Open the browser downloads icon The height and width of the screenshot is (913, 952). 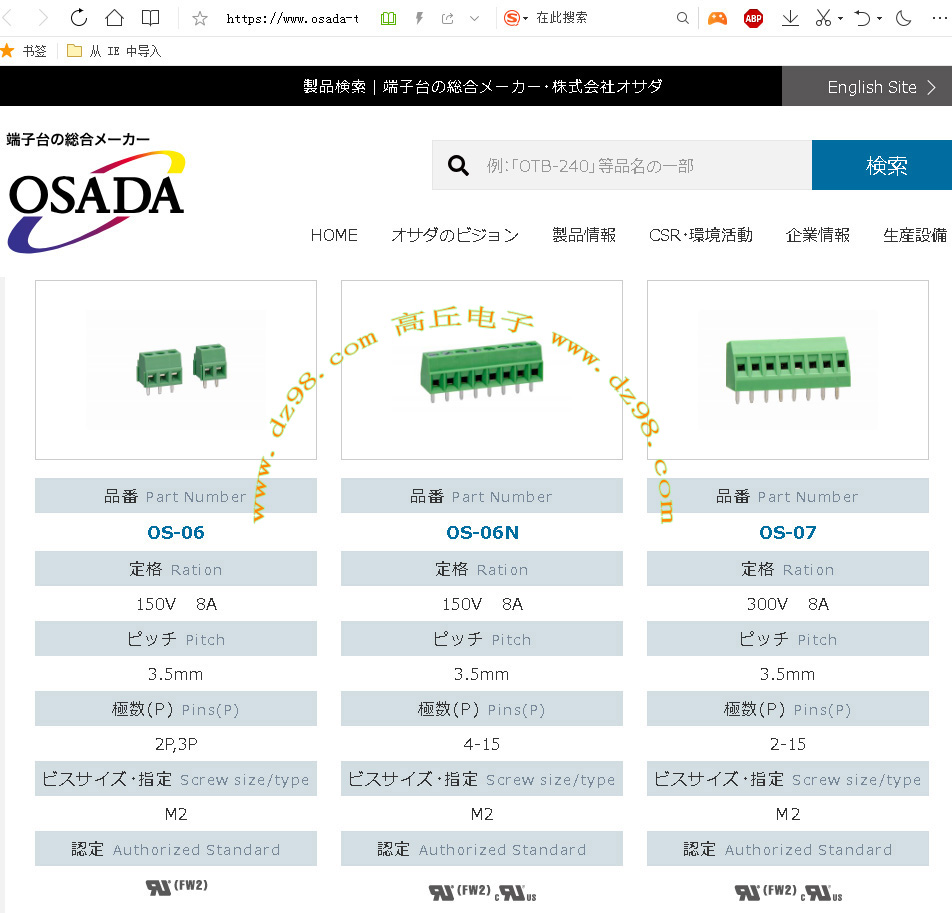(790, 18)
